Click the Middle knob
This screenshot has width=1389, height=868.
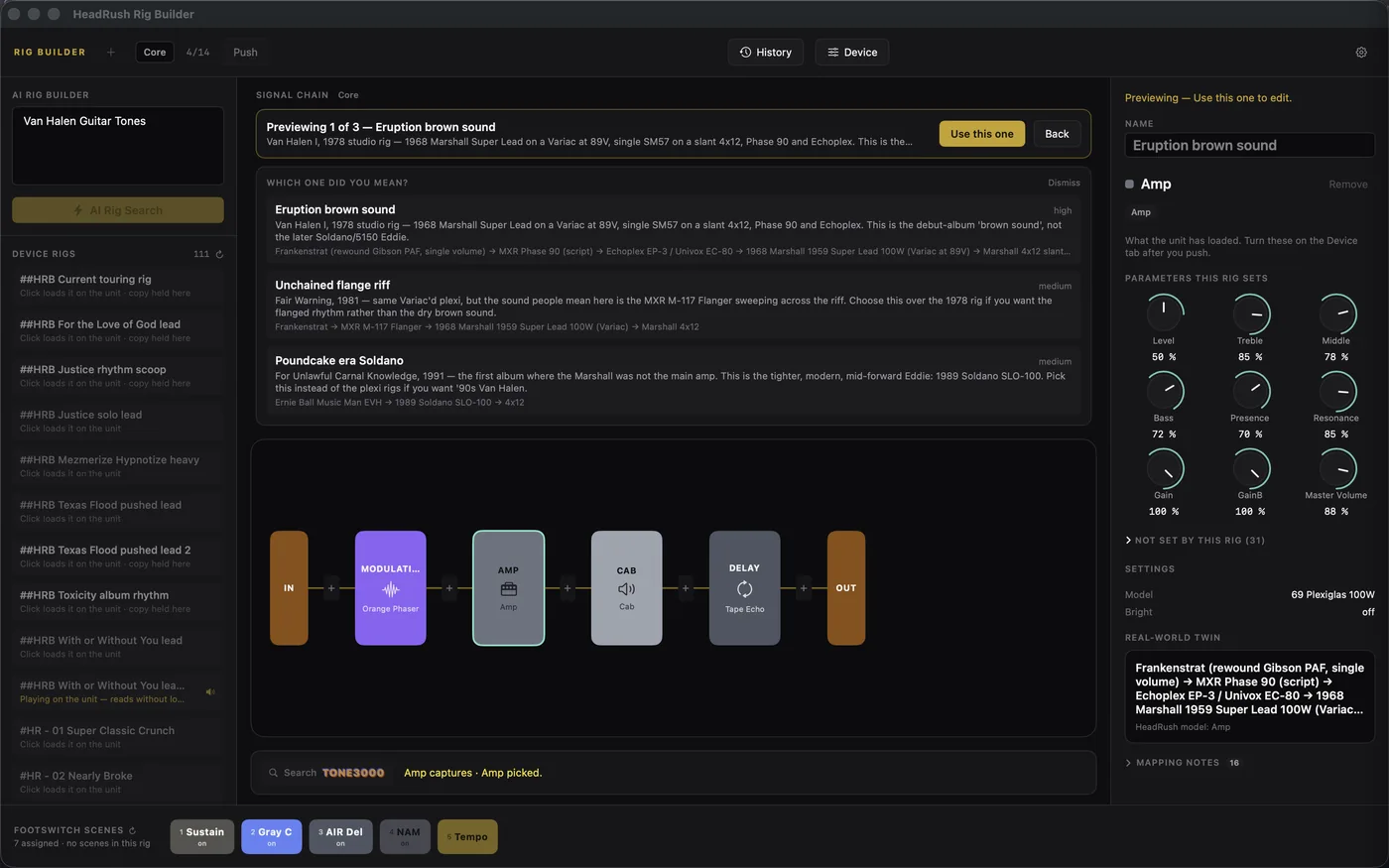[x=1336, y=313]
